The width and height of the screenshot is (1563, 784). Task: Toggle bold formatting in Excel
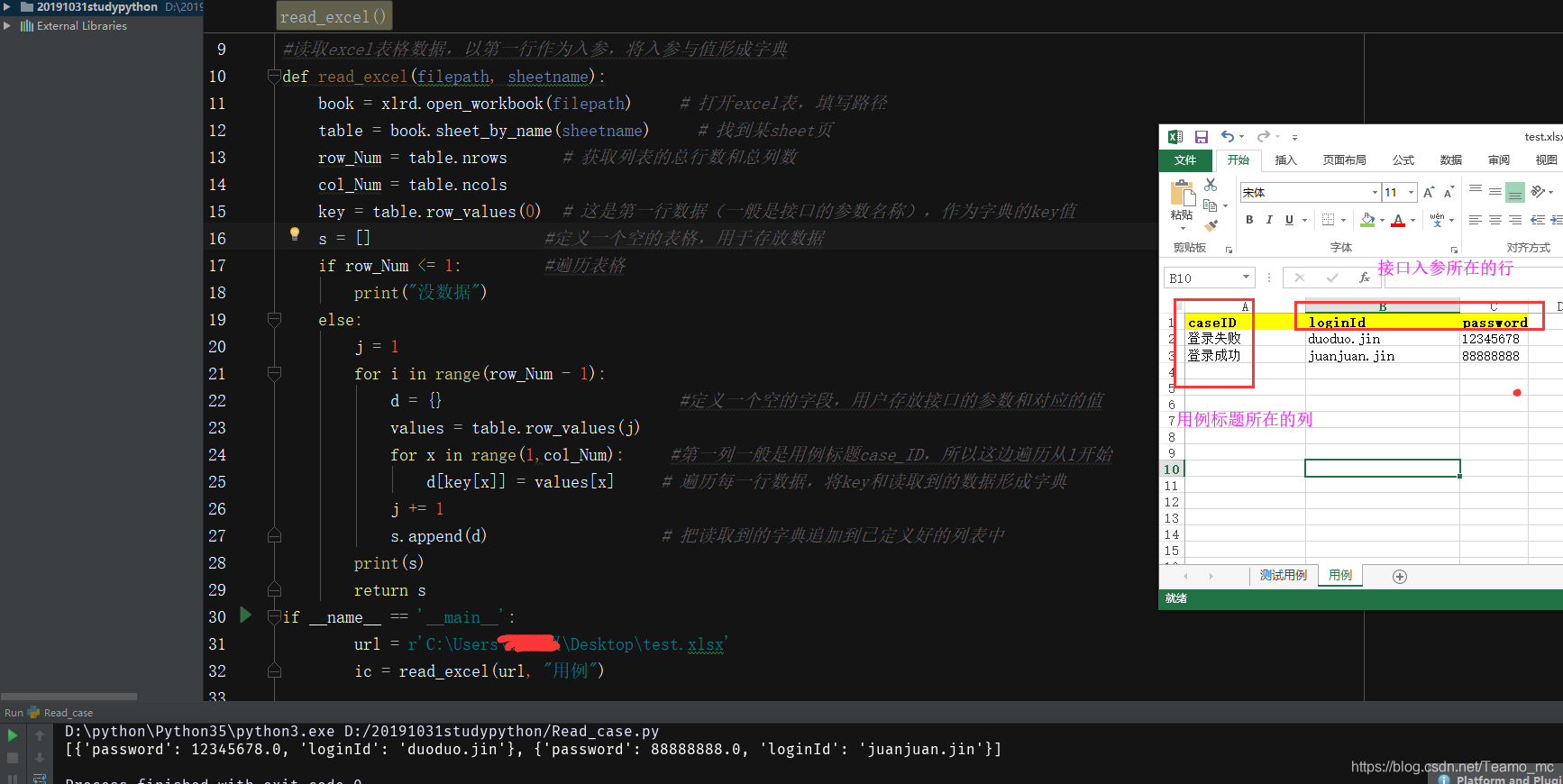pos(1249,220)
